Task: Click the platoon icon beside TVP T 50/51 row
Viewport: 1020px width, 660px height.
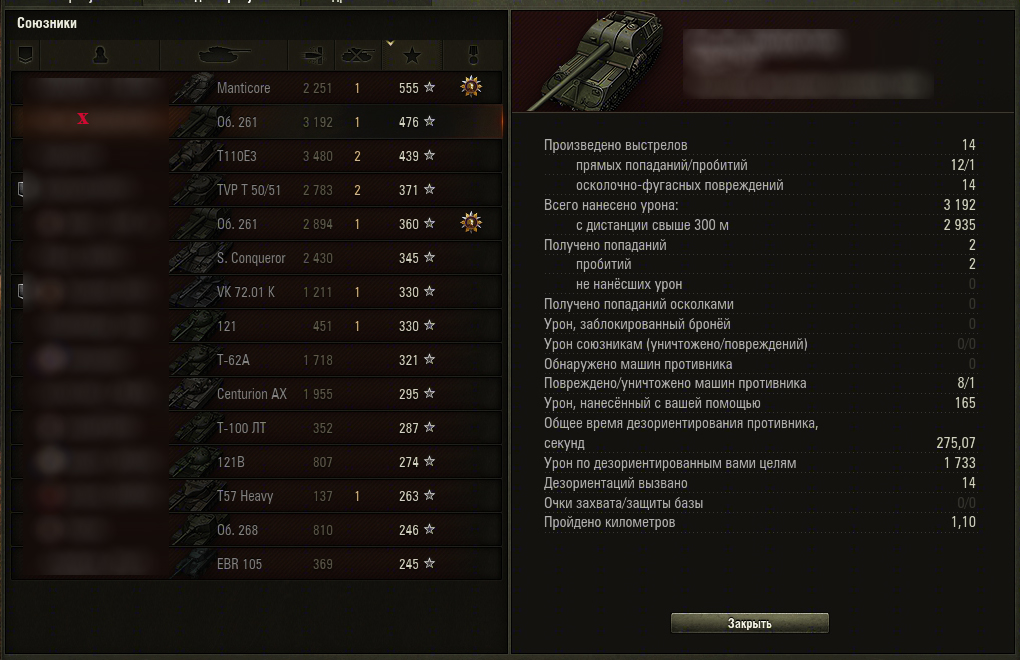Action: tap(21, 189)
